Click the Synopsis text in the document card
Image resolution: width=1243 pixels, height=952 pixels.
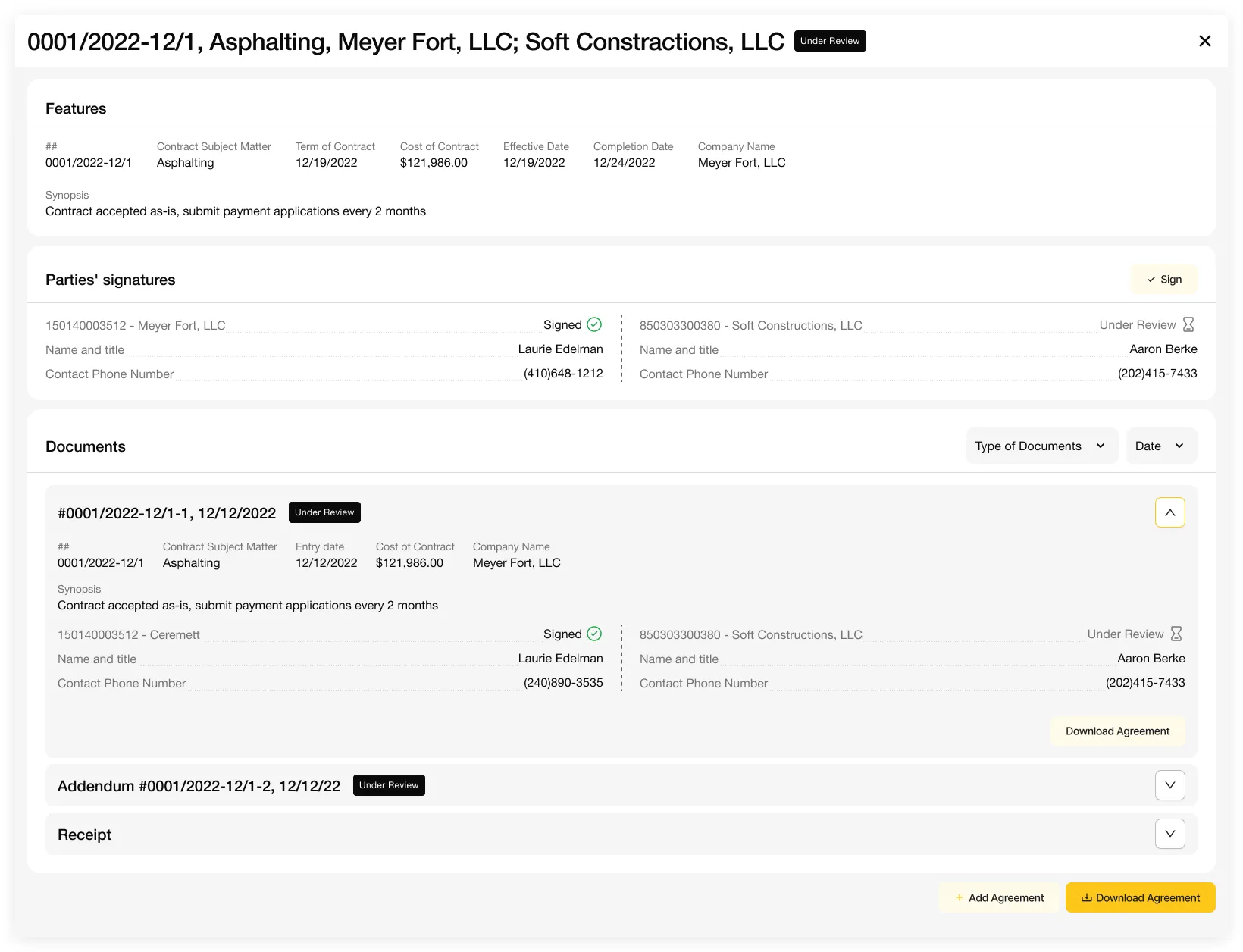click(x=248, y=606)
